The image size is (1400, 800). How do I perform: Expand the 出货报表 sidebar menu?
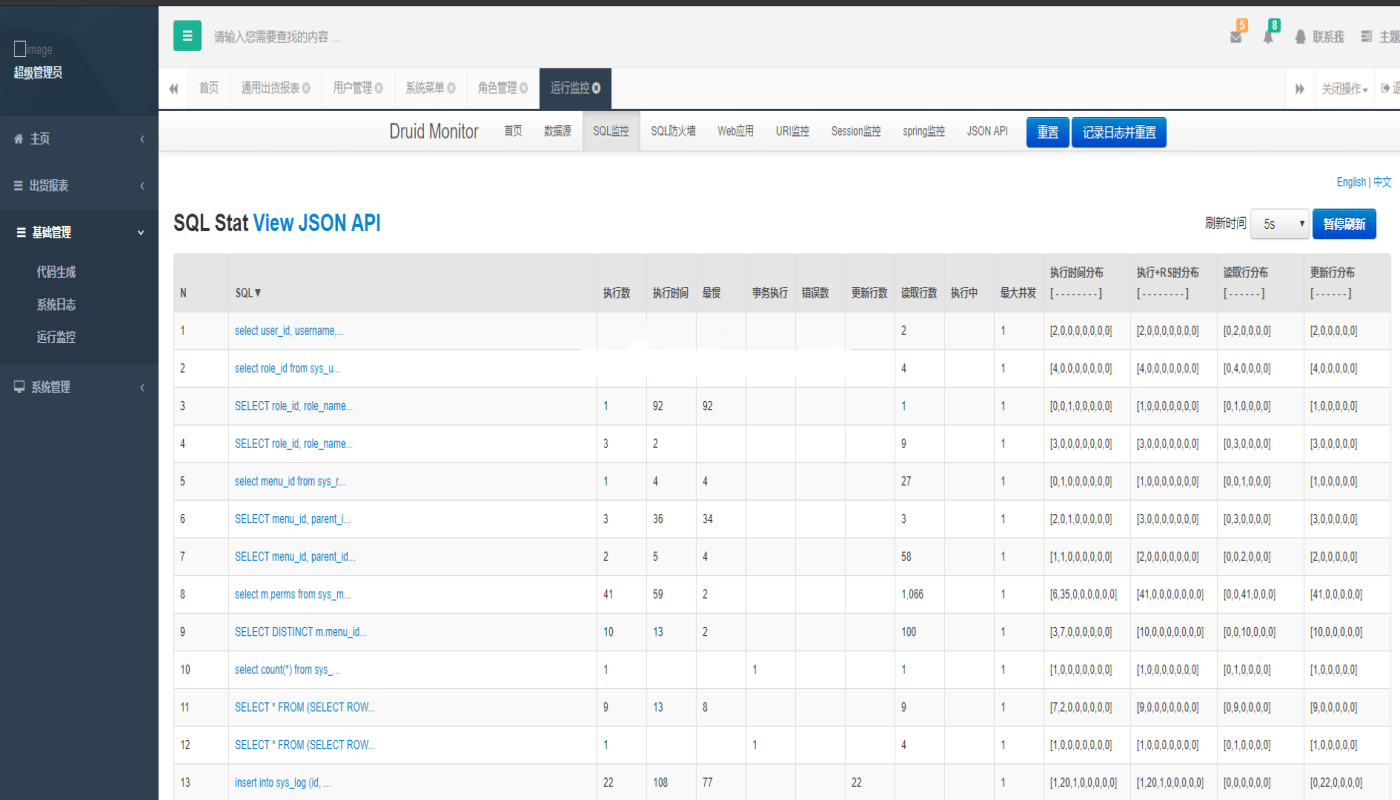tap(79, 185)
